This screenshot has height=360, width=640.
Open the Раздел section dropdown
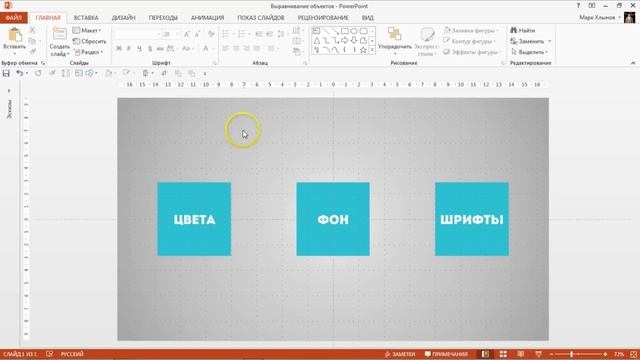[x=88, y=52]
